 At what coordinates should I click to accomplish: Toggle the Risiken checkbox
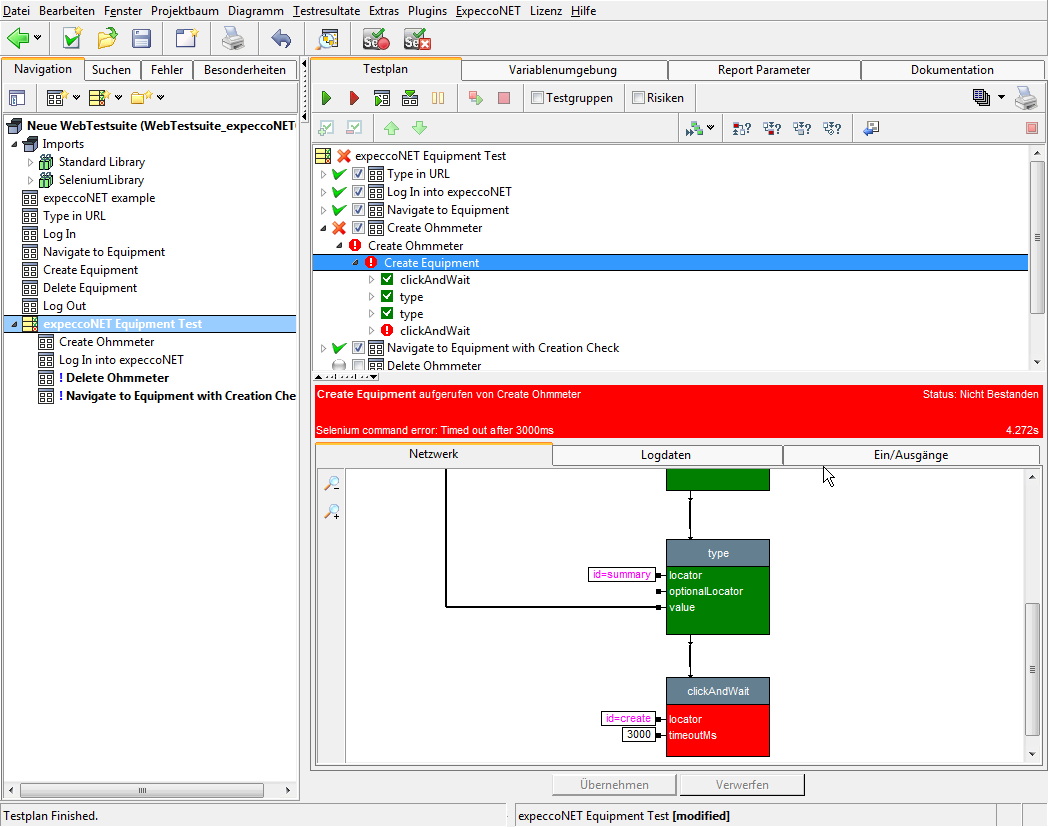click(638, 98)
